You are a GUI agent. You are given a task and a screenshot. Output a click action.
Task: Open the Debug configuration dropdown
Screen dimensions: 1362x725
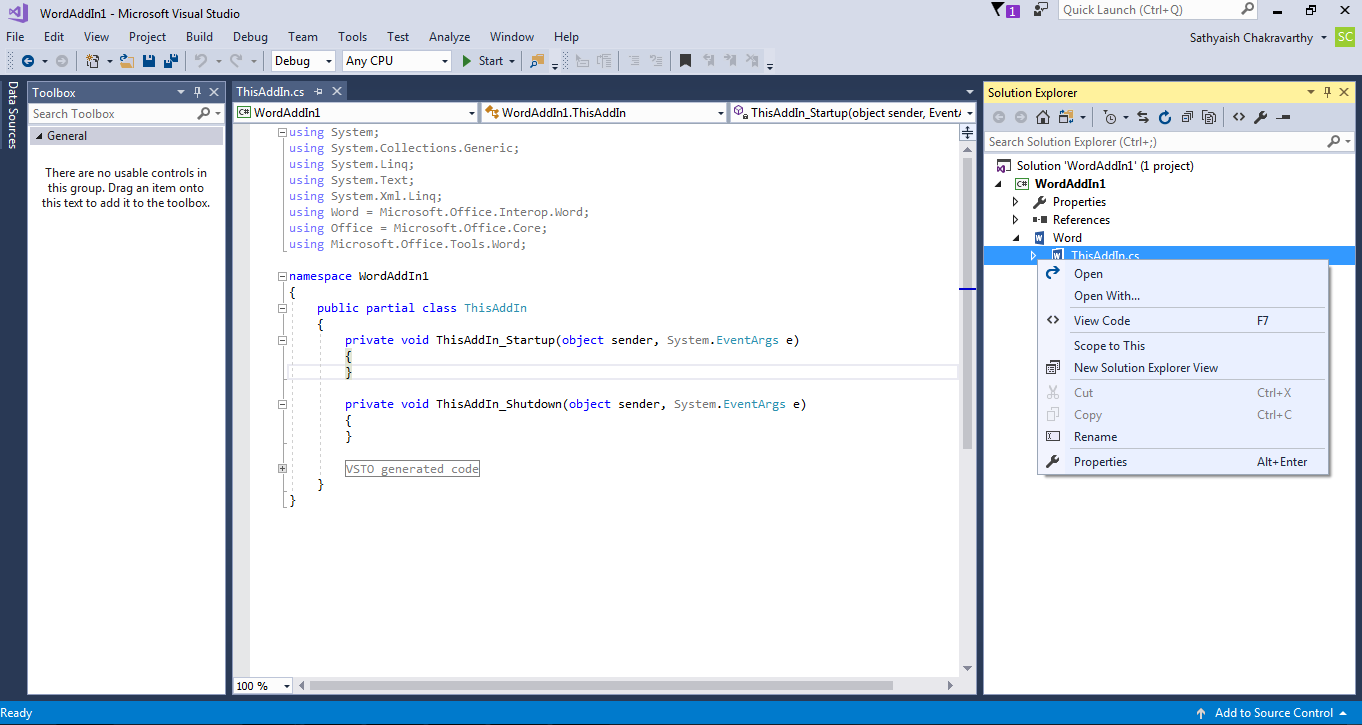(x=327, y=61)
